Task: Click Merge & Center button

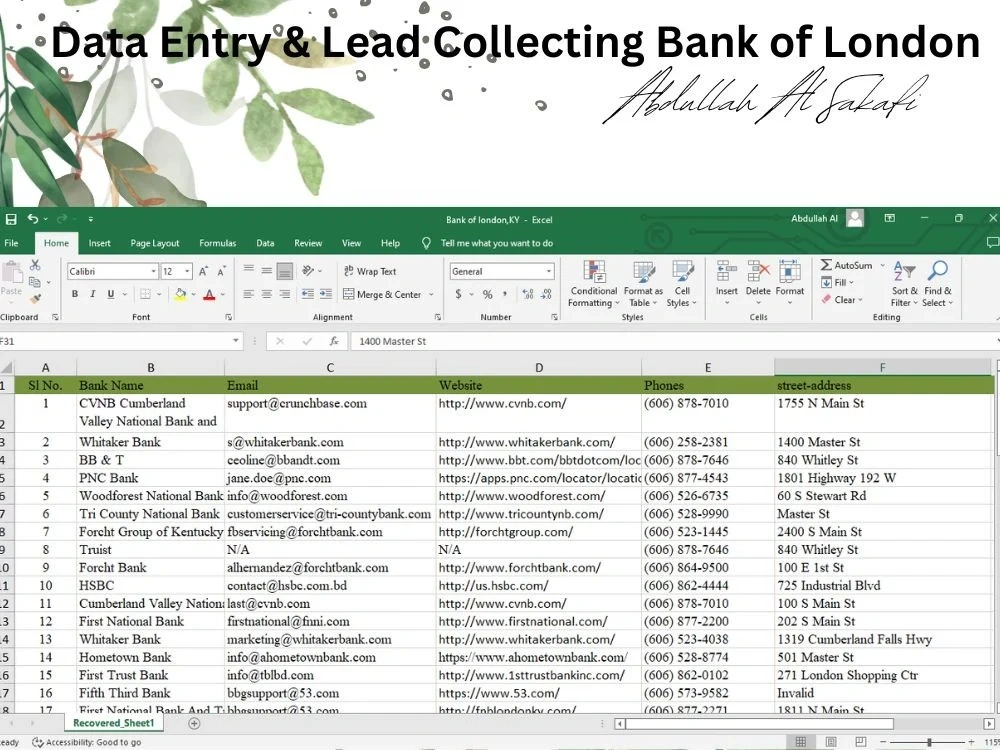Action: pyautogui.click(x=382, y=294)
